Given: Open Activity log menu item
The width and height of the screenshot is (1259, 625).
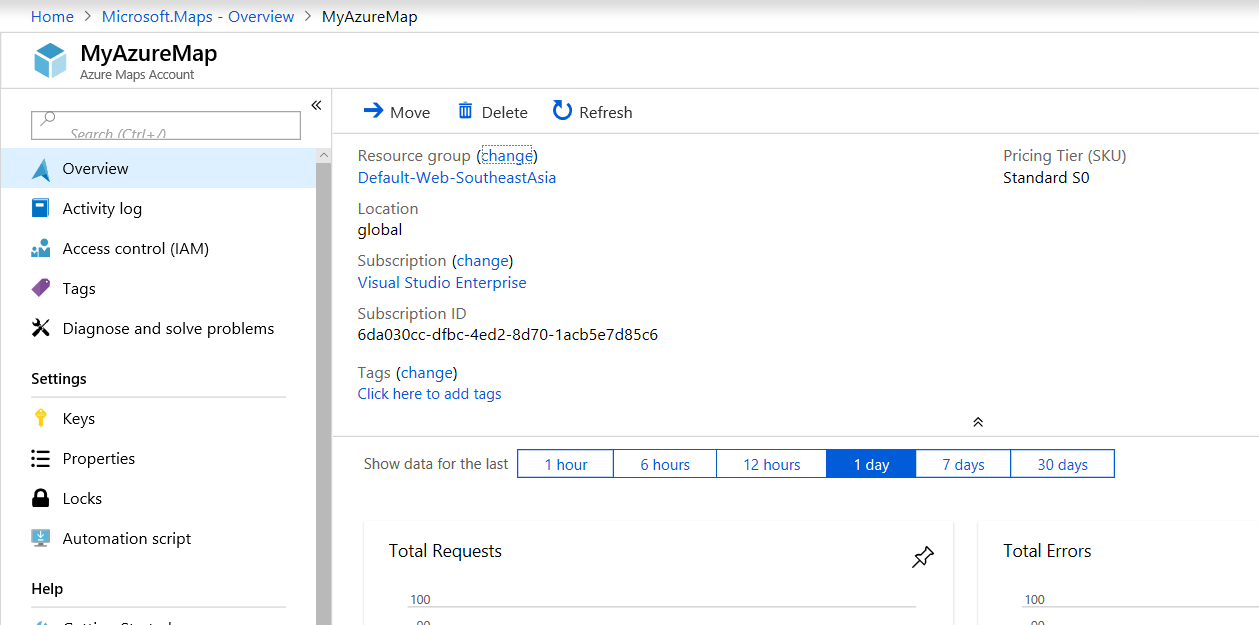Looking at the screenshot, I should coord(158,208).
